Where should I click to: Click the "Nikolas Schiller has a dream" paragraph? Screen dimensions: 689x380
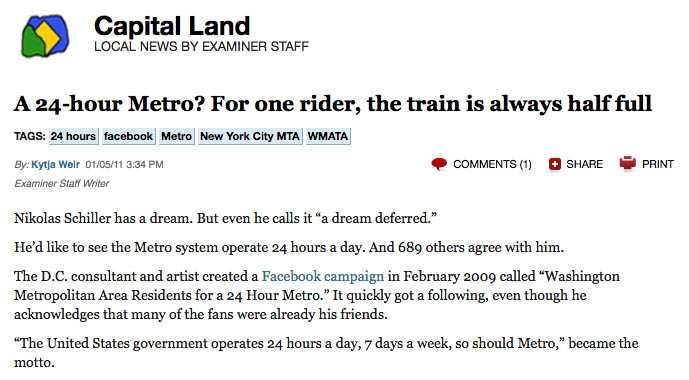(225, 218)
